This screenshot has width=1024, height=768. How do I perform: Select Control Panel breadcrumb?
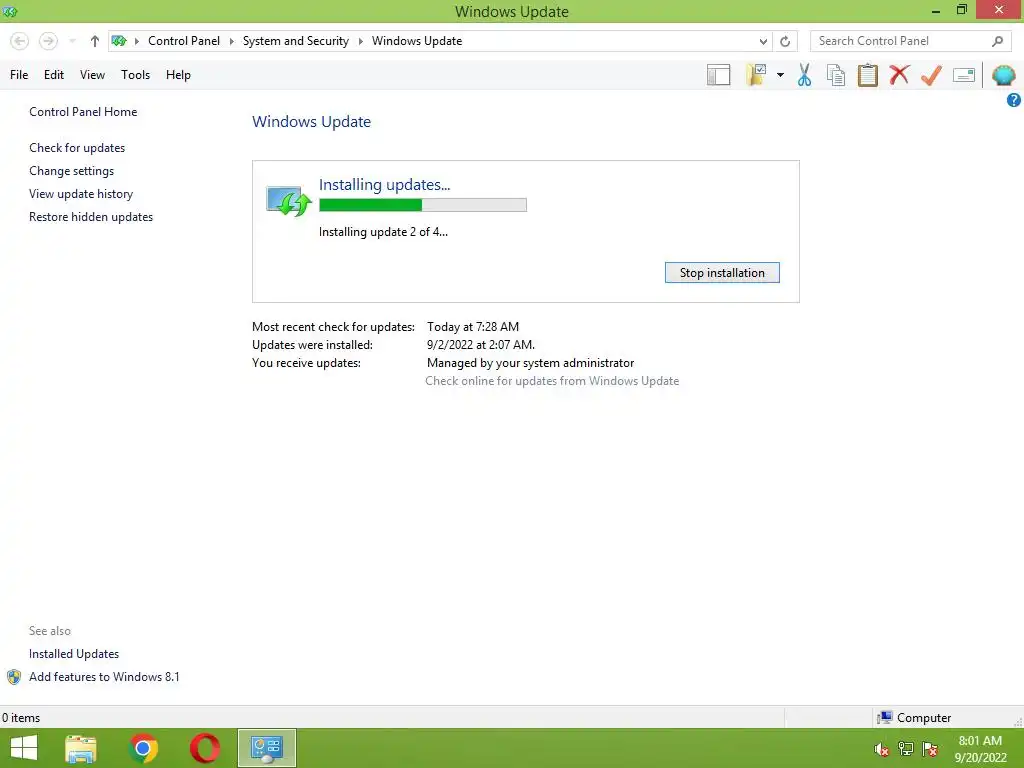pyautogui.click(x=184, y=40)
